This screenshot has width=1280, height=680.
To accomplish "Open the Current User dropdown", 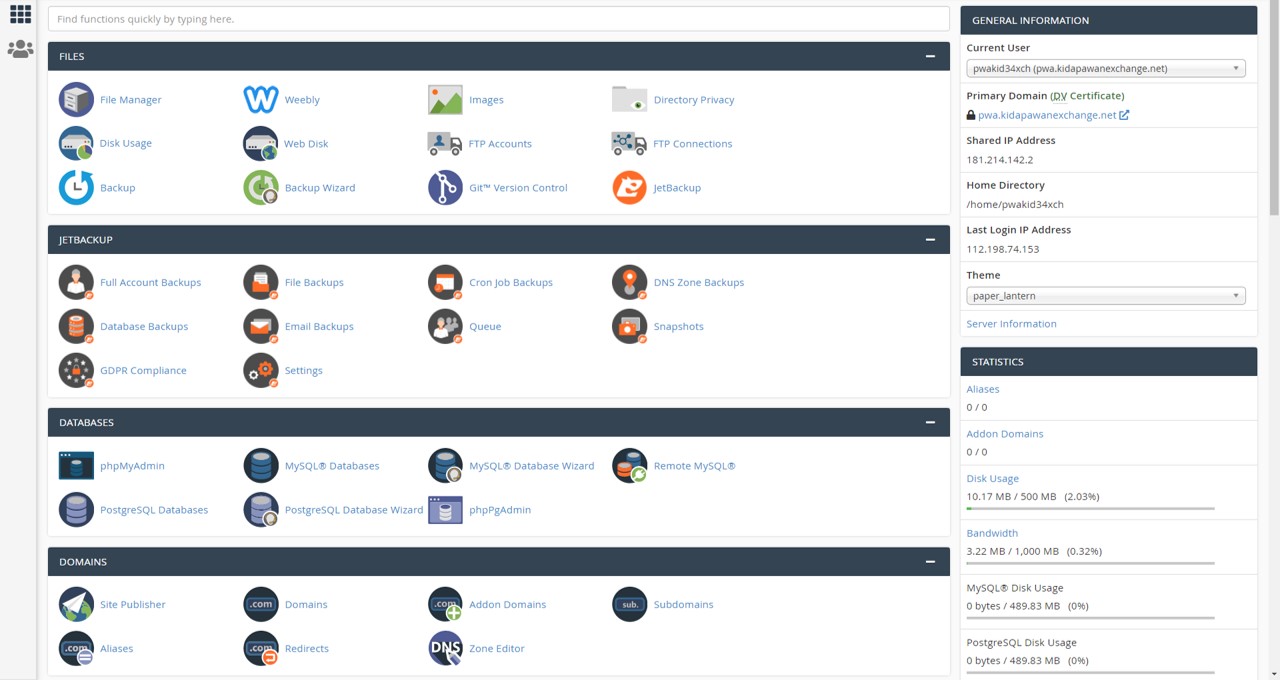I will [1106, 69].
